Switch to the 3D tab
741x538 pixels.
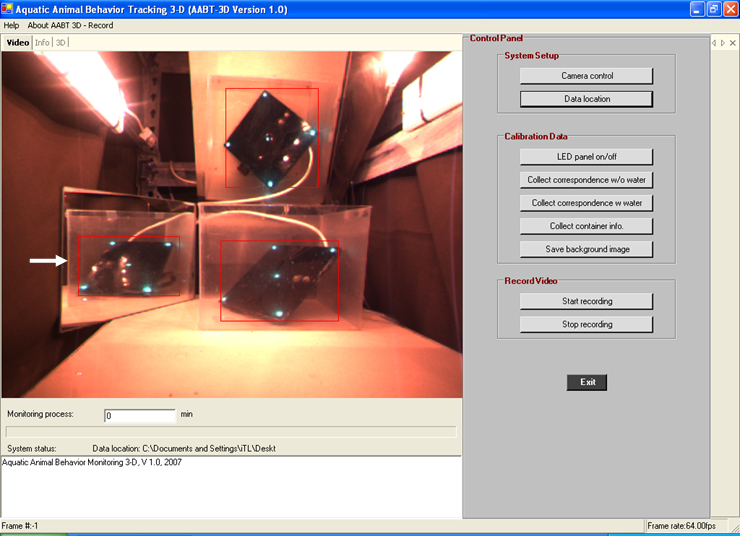[x=61, y=43]
